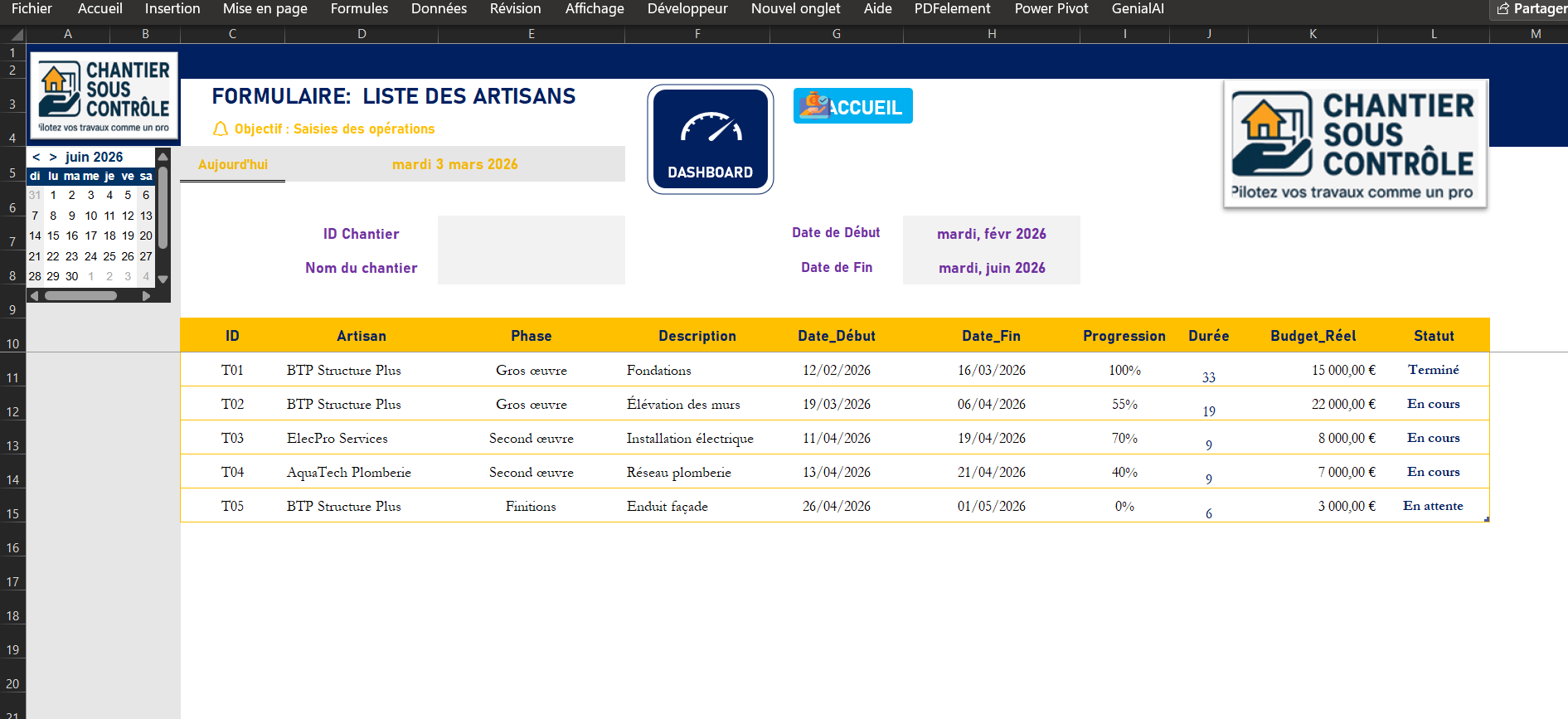Click the 'Terminé' status cell
1568x719 pixels.
pyautogui.click(x=1434, y=370)
